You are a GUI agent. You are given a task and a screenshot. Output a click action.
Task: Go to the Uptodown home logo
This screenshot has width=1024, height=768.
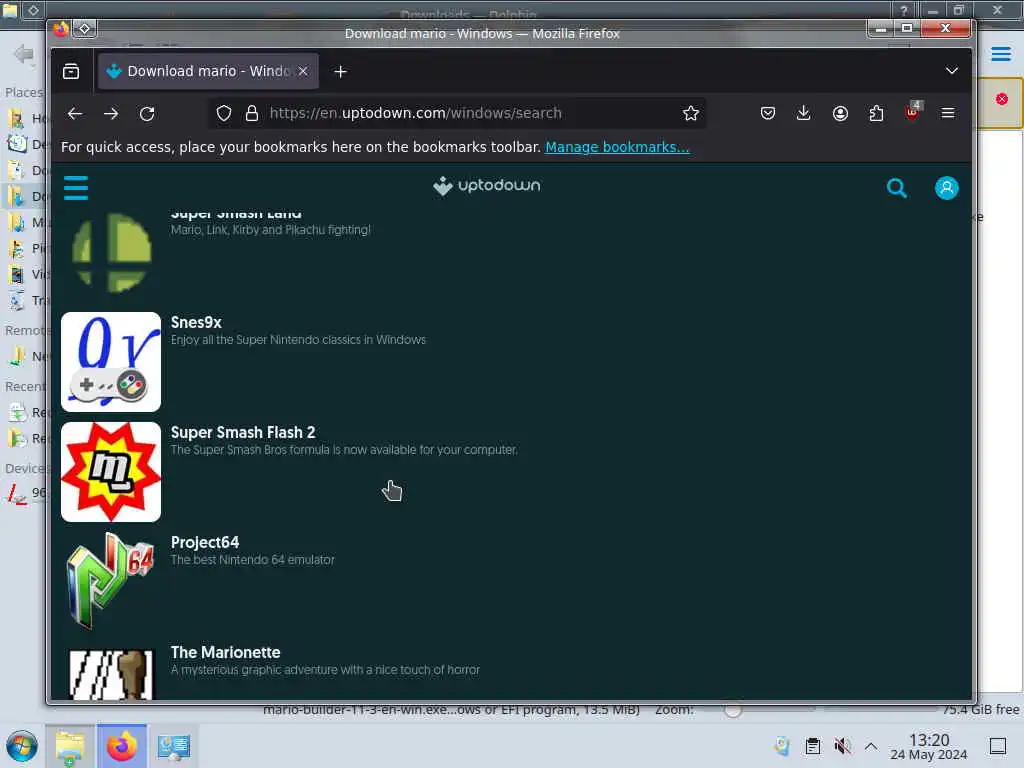487,186
